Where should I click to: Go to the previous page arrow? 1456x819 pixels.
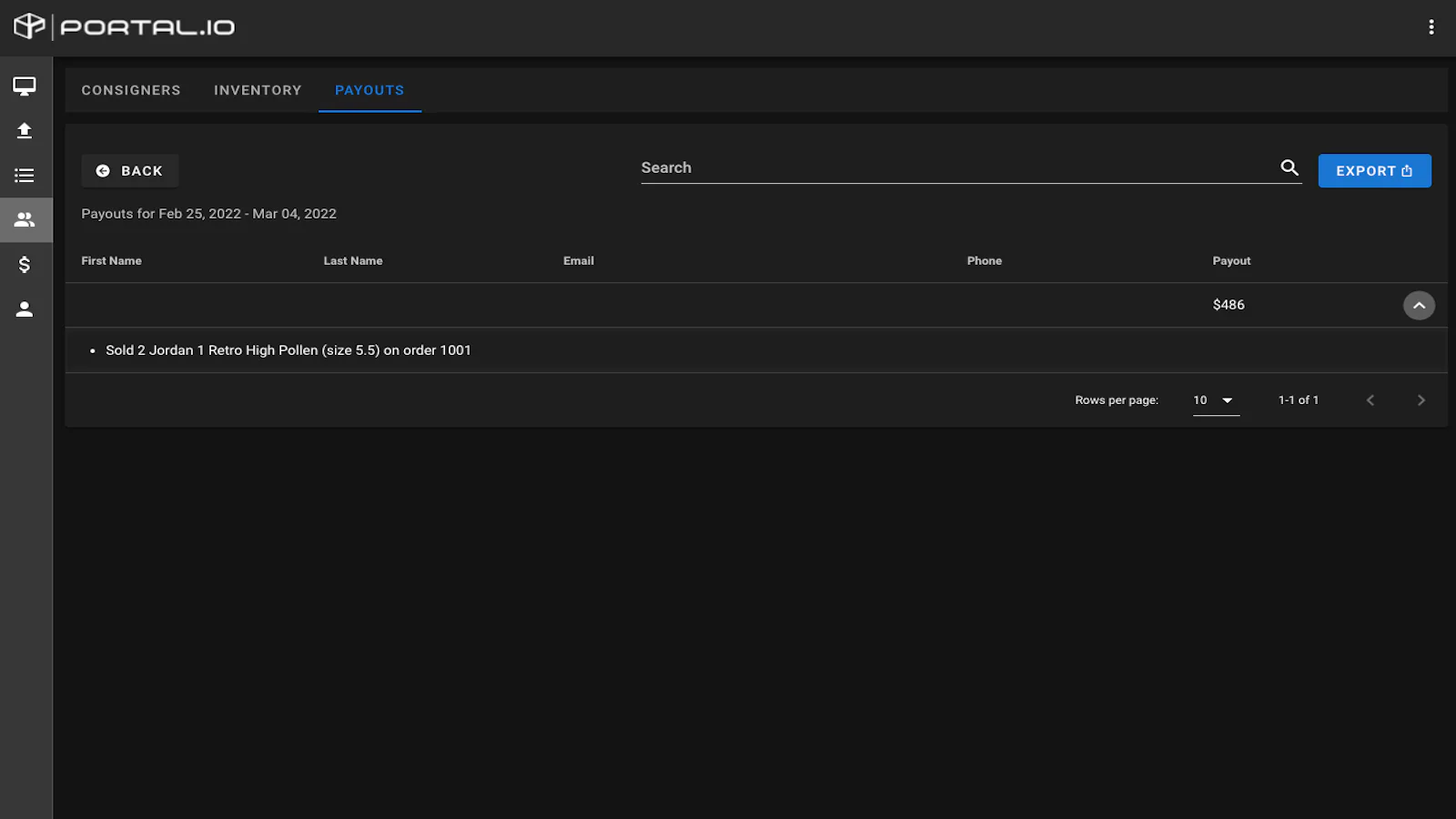tap(1370, 400)
